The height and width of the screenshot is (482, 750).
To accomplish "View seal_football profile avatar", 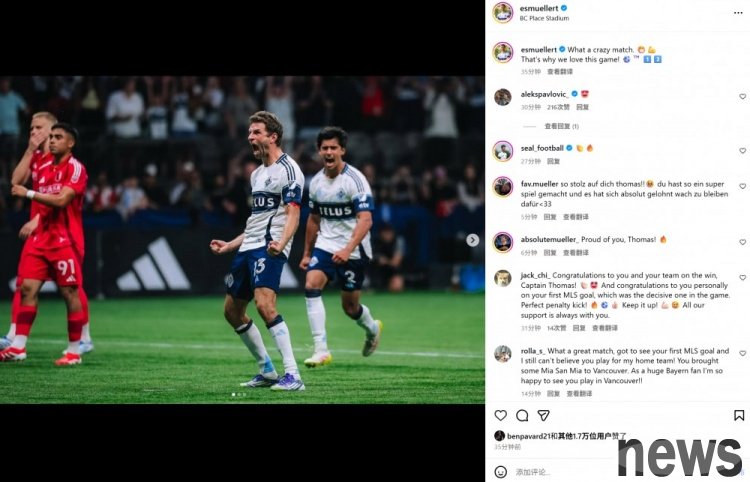I will tap(503, 152).
